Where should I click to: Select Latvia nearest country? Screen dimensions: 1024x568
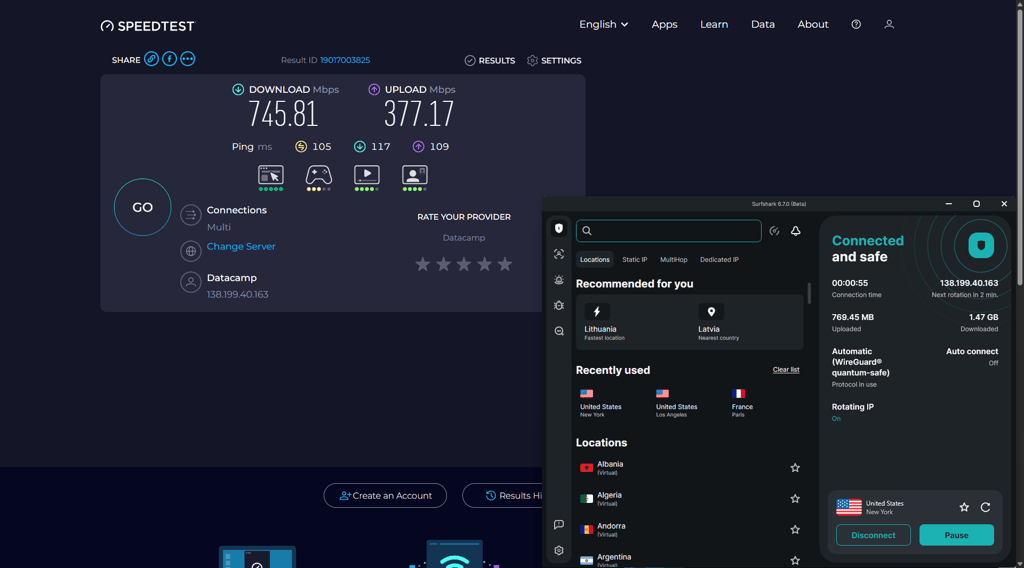(718, 322)
